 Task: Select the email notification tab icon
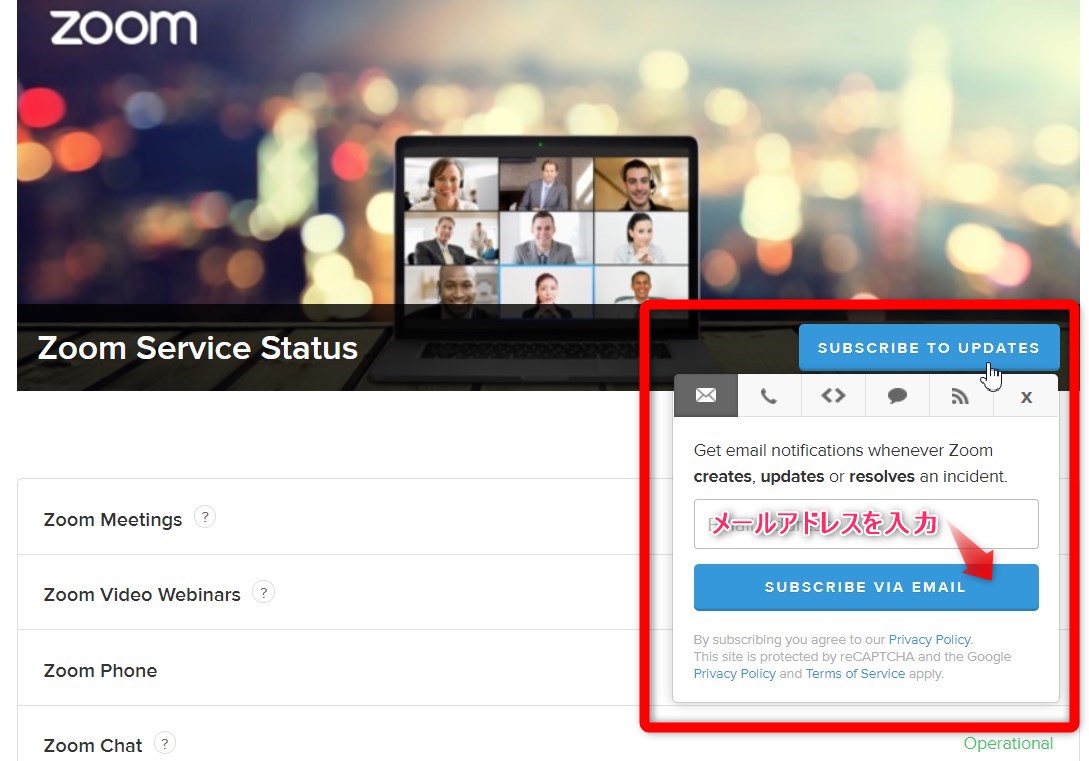coord(706,395)
